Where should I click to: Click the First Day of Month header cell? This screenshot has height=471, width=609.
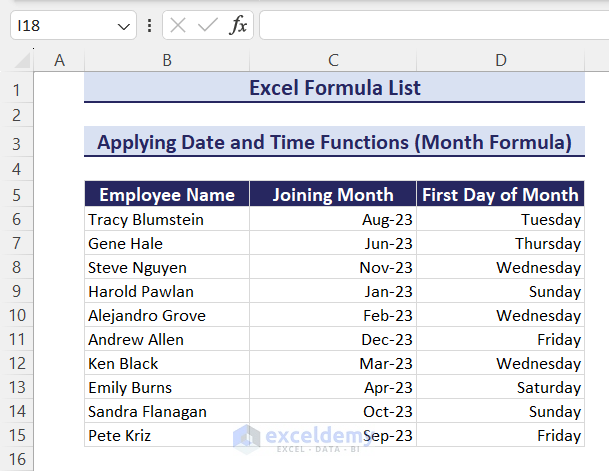[500, 195]
